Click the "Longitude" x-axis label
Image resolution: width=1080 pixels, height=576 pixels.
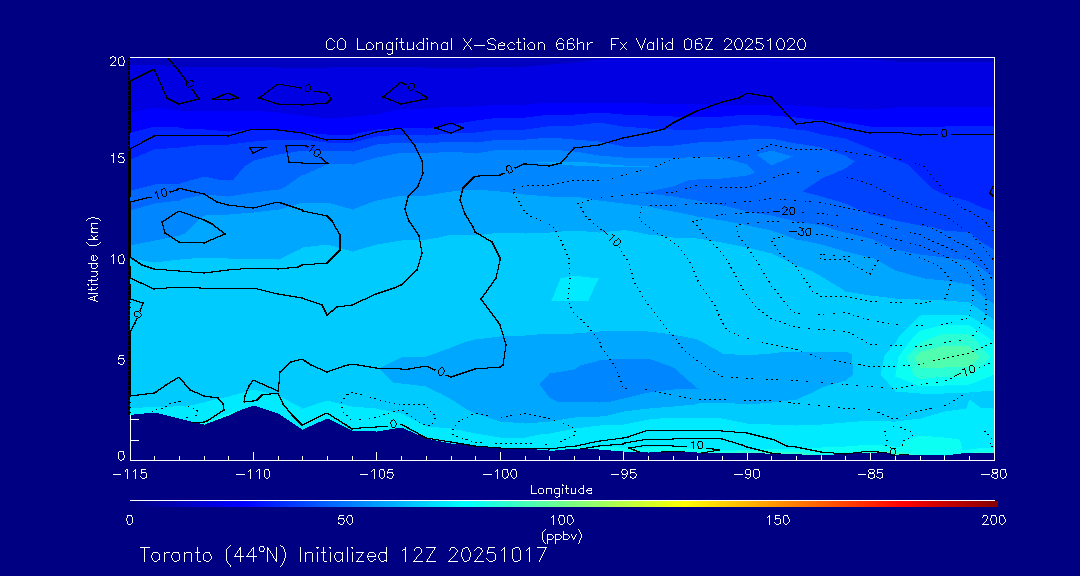point(561,490)
